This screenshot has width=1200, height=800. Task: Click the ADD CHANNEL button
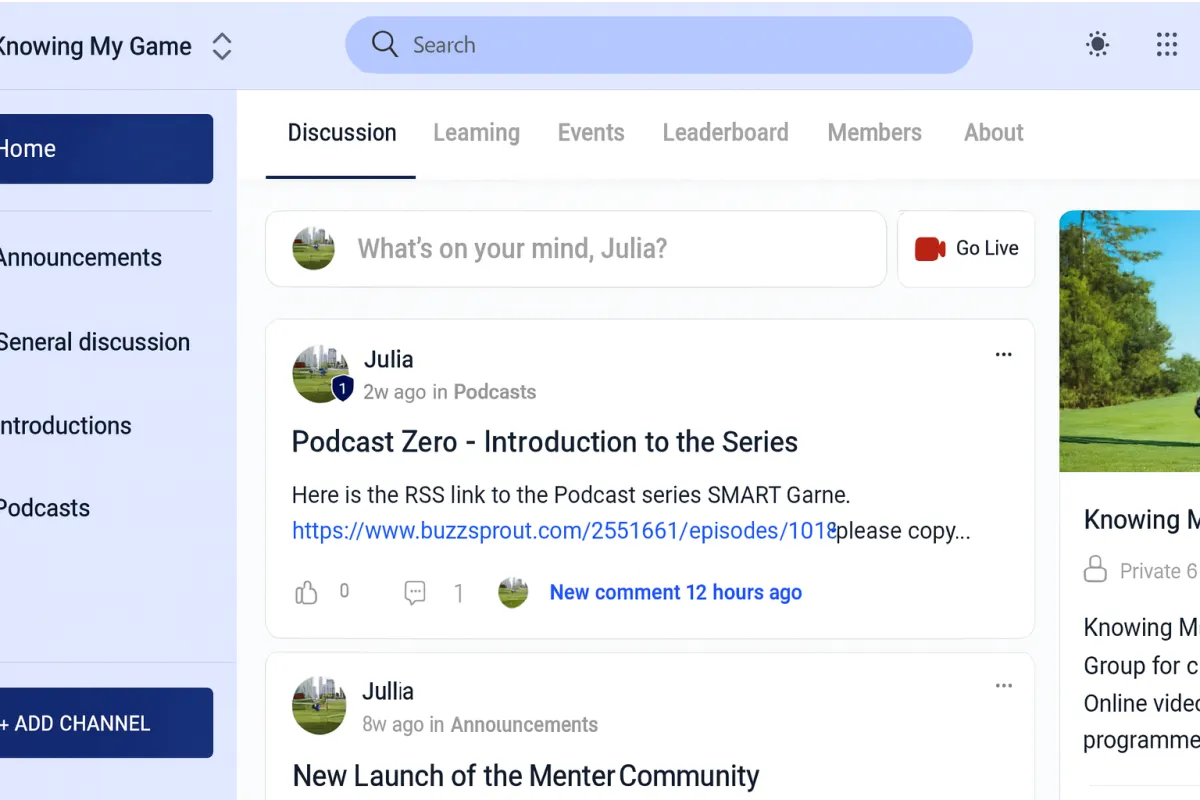(x=106, y=723)
